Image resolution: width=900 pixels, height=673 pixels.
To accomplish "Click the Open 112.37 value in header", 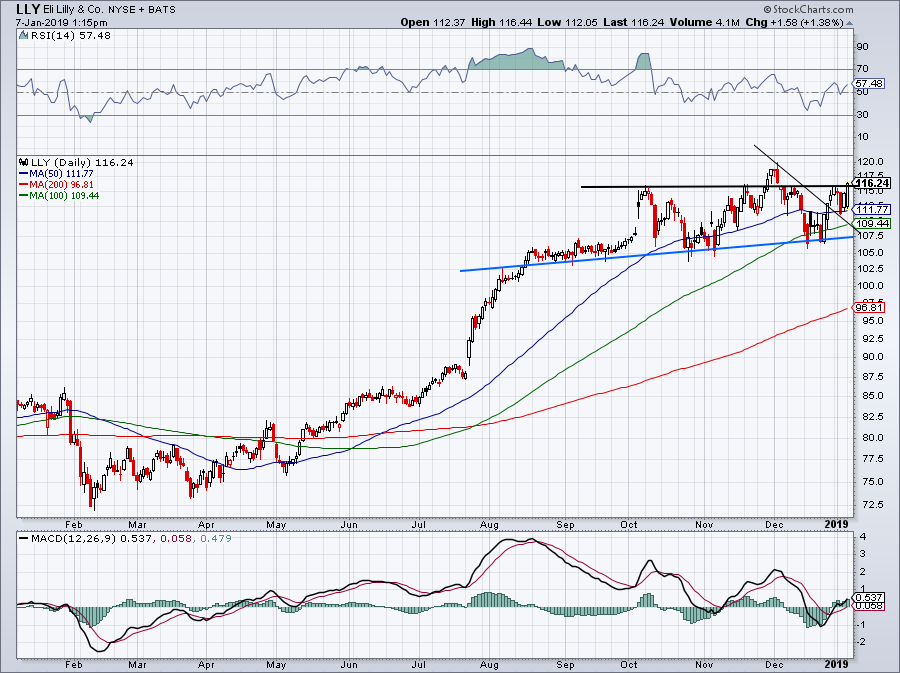I will 433,22.
